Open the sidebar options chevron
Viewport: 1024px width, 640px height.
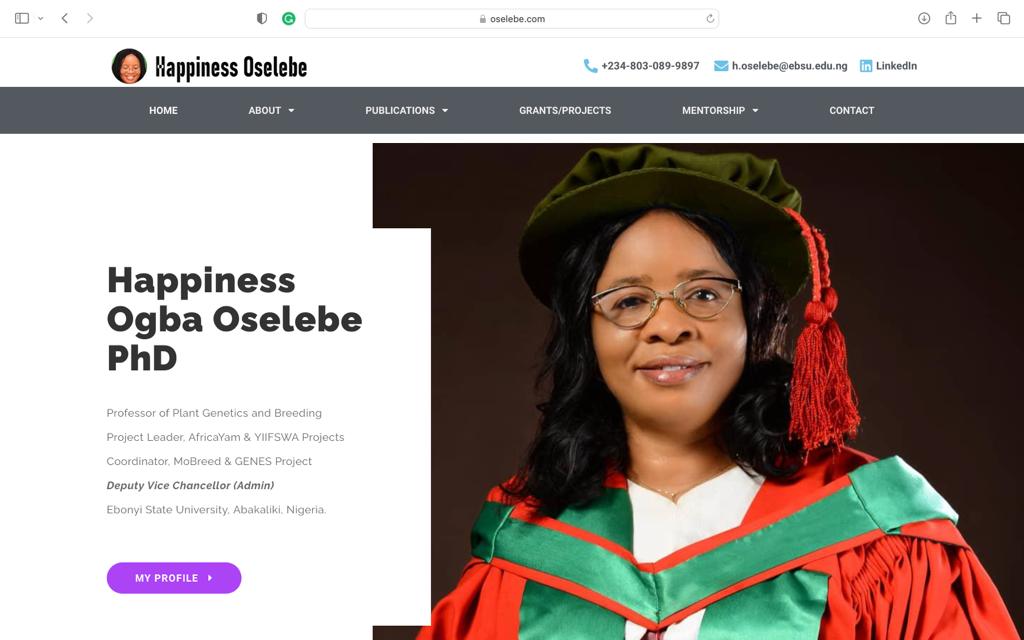pos(41,18)
